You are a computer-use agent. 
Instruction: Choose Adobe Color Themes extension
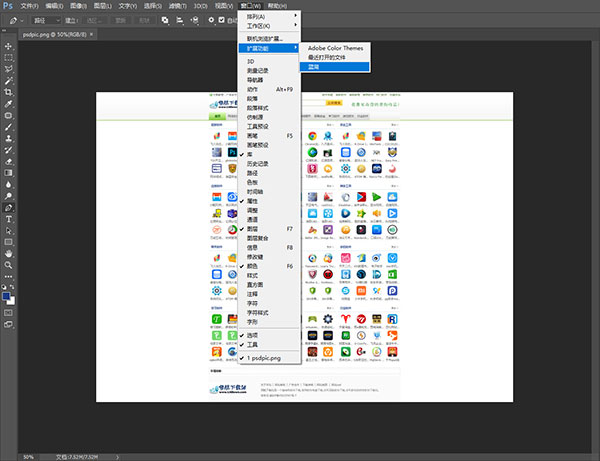(x=335, y=48)
